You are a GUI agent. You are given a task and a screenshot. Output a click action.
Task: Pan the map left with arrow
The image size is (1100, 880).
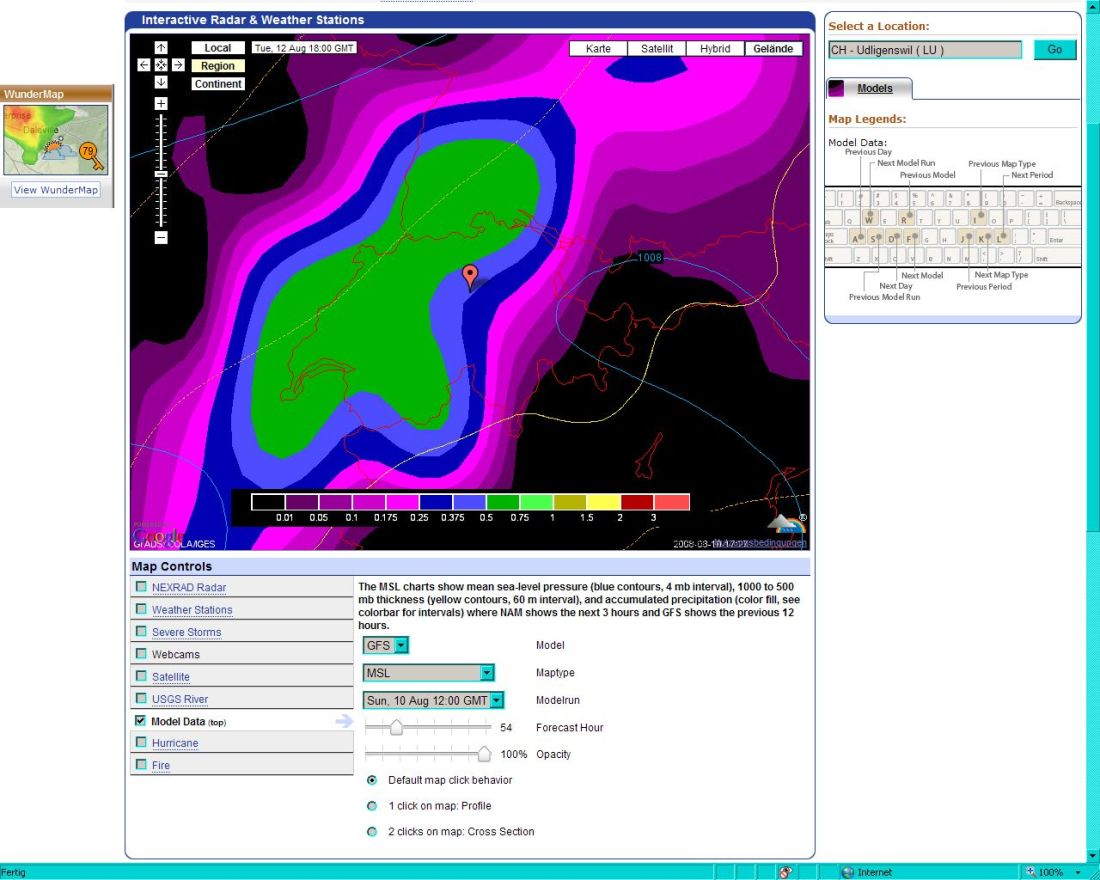tap(144, 65)
